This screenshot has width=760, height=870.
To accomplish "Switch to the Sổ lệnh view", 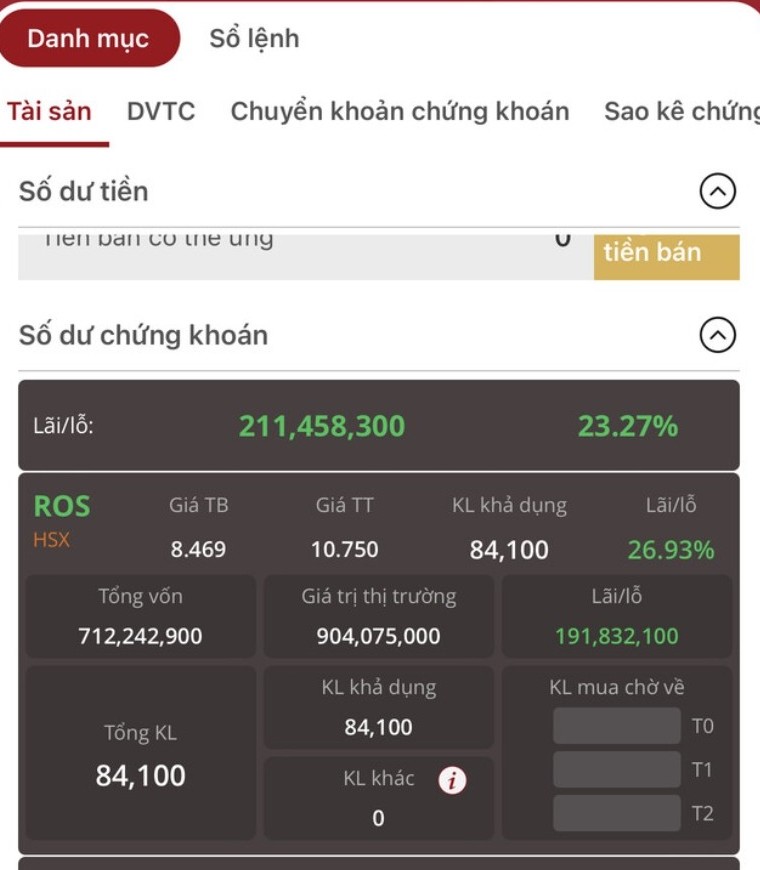I will pos(254,39).
